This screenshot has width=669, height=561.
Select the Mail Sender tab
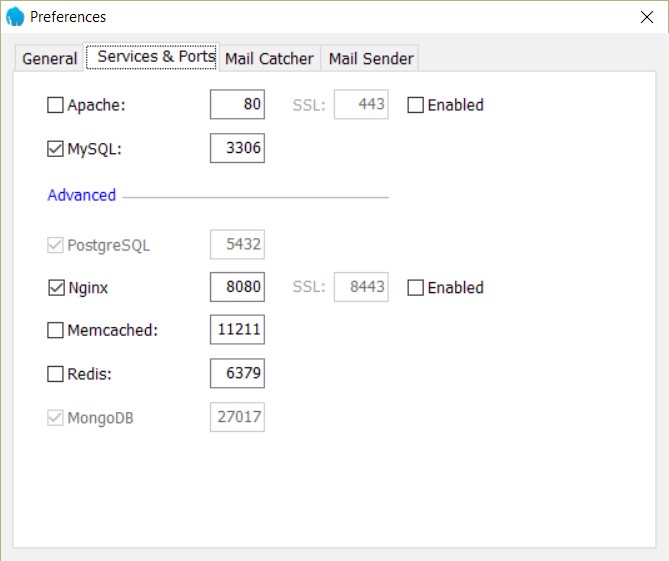point(370,59)
